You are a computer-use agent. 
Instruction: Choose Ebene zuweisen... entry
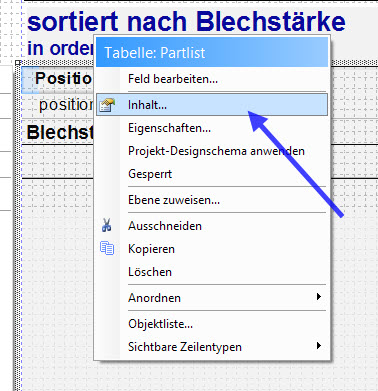point(212,200)
